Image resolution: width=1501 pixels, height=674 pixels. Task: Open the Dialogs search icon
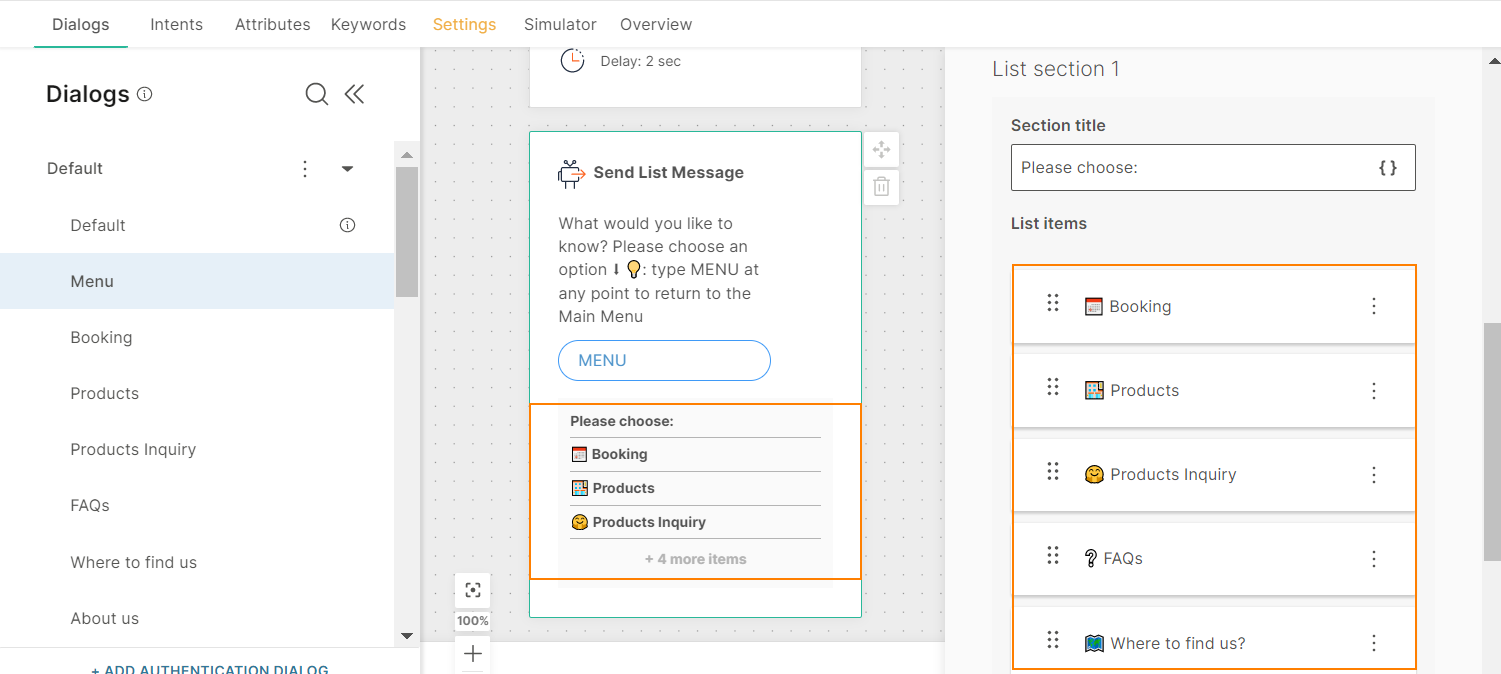click(316, 93)
